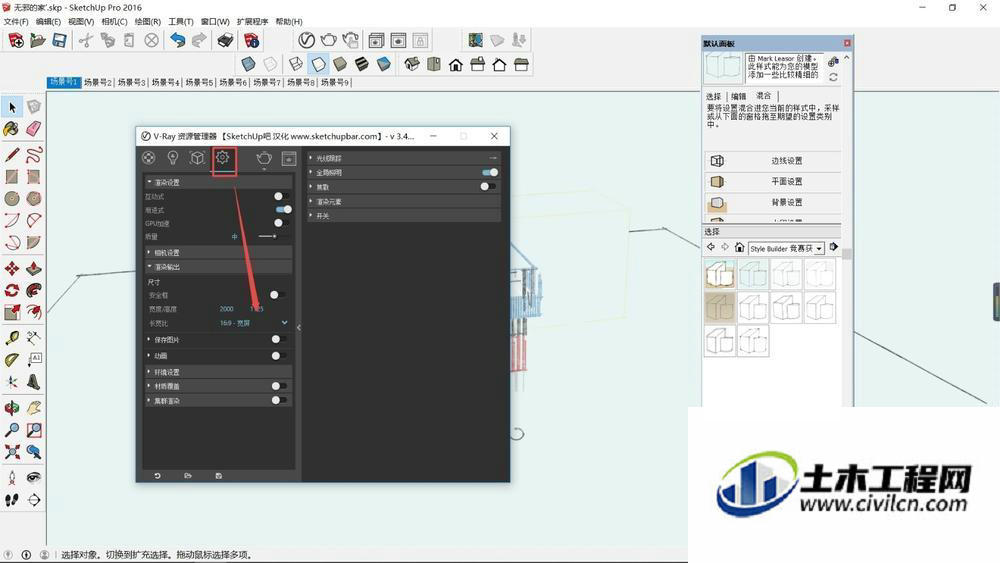The height and width of the screenshot is (563, 1000).
Task: Pick the Select arrow tool
Action: (x=12, y=106)
